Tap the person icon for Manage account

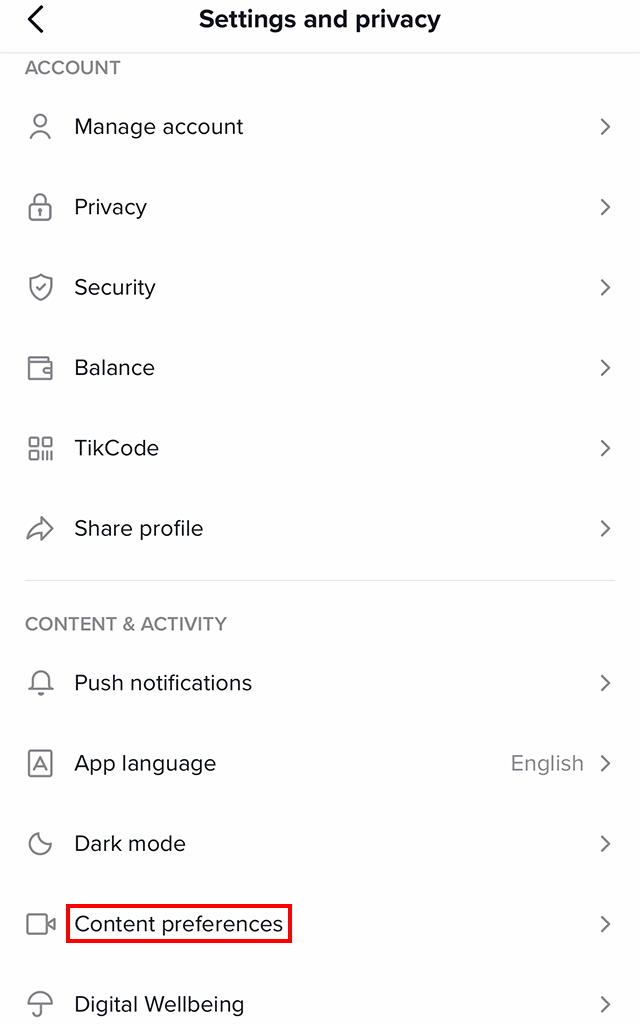click(x=40, y=127)
